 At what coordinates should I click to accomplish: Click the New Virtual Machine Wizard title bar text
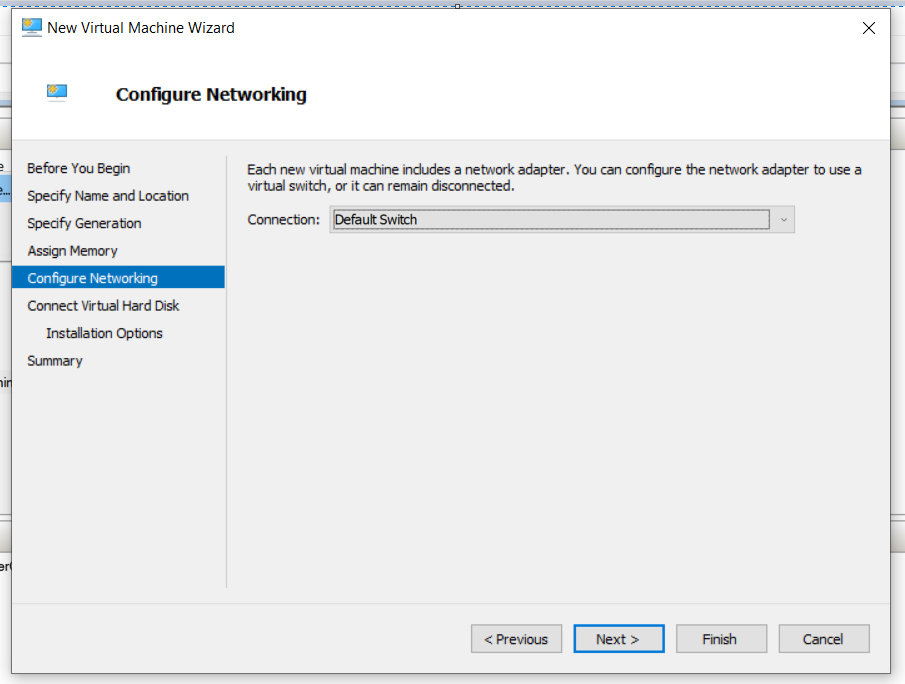pyautogui.click(x=141, y=28)
